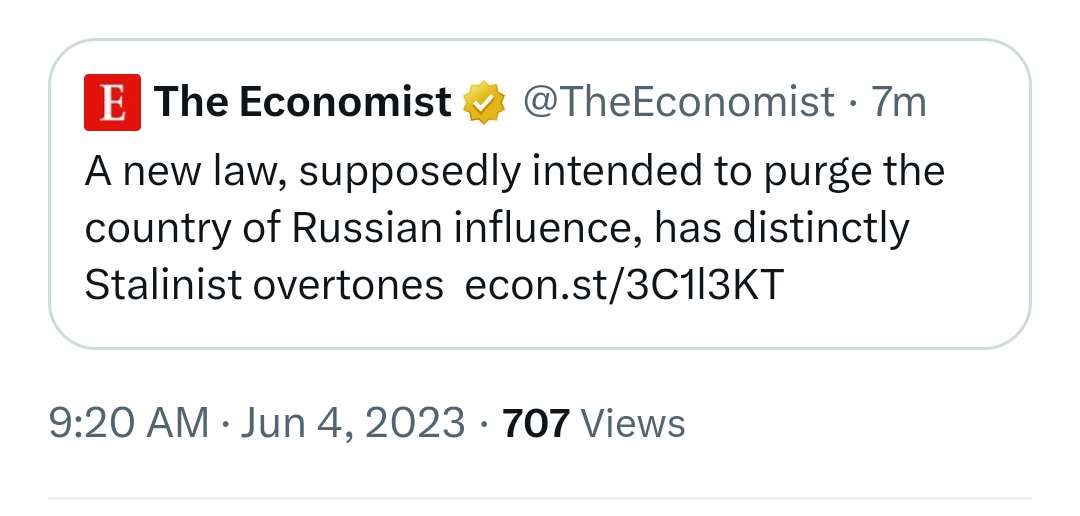Click the separator dot before 707 Views
The height and width of the screenshot is (516, 1080).
[x=484, y=423]
